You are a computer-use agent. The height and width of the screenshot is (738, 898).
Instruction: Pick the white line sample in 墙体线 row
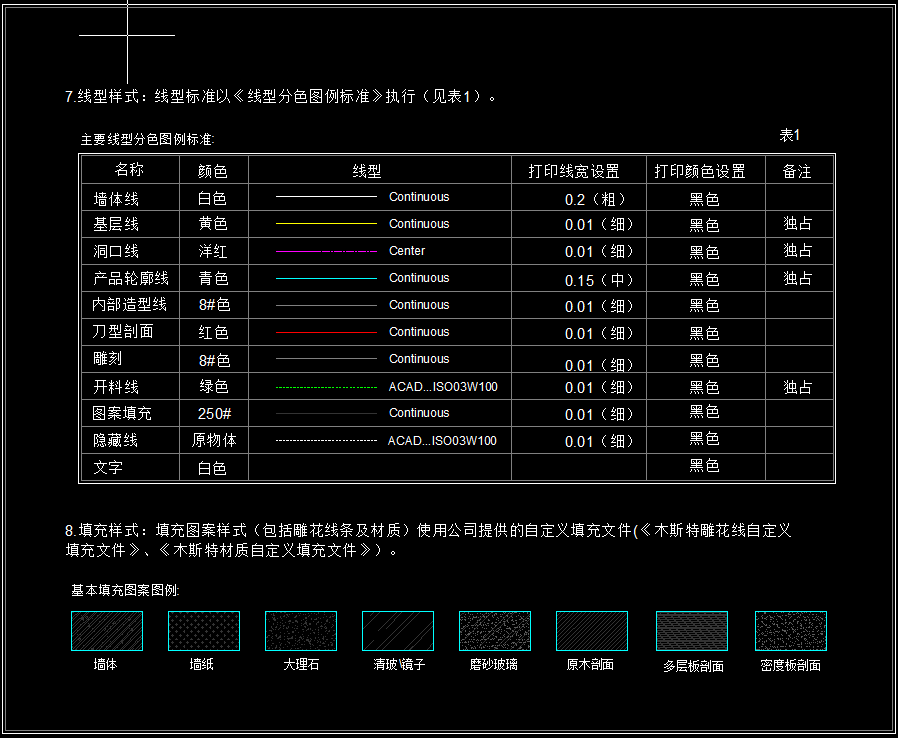(x=326, y=197)
